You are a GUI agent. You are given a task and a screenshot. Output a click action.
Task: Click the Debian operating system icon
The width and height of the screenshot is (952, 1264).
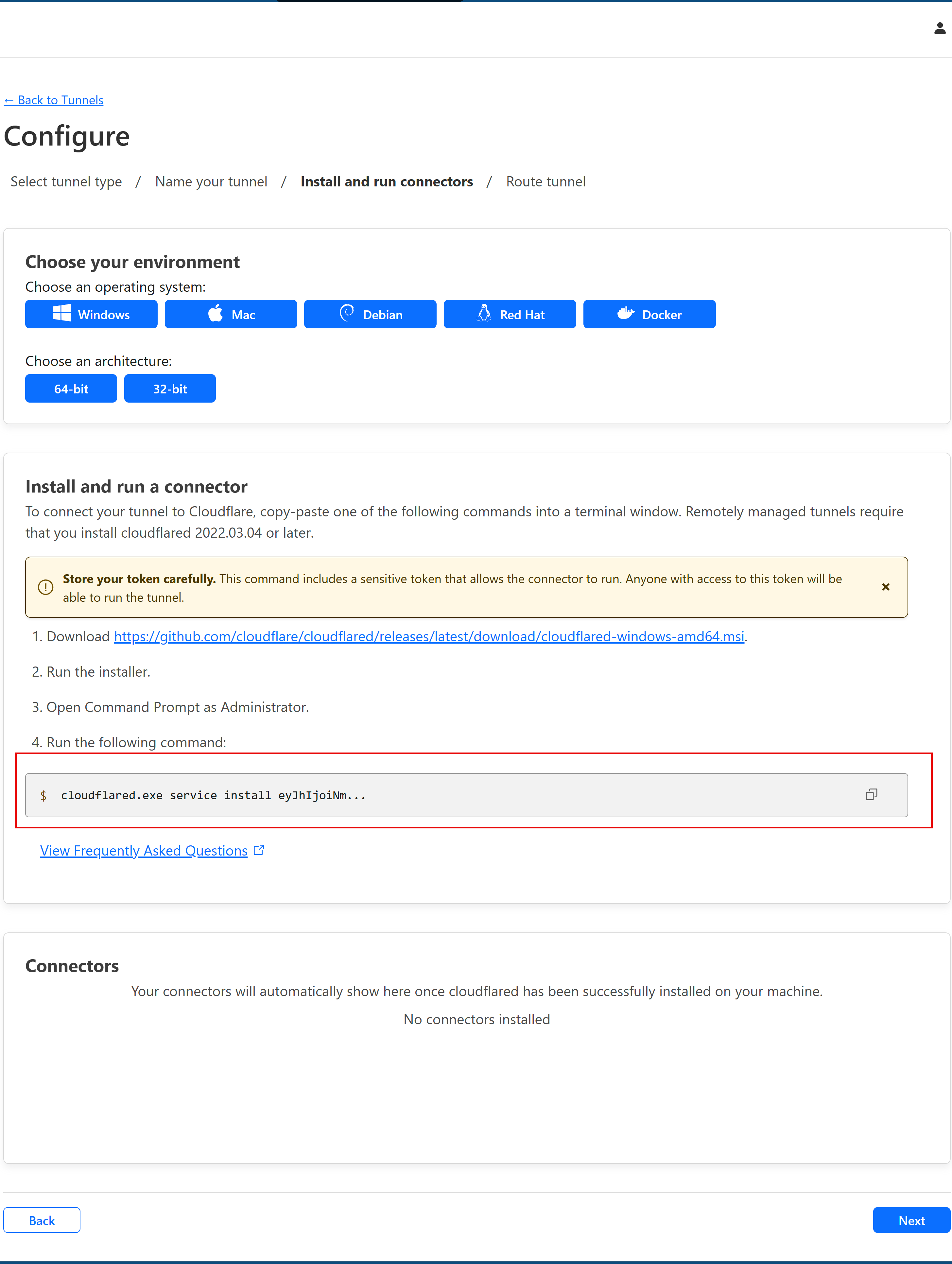[370, 314]
